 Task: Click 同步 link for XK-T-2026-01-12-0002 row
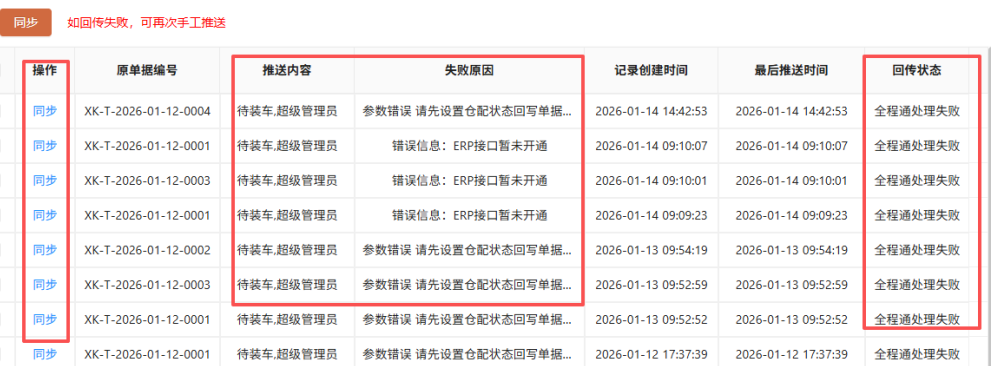click(45, 250)
